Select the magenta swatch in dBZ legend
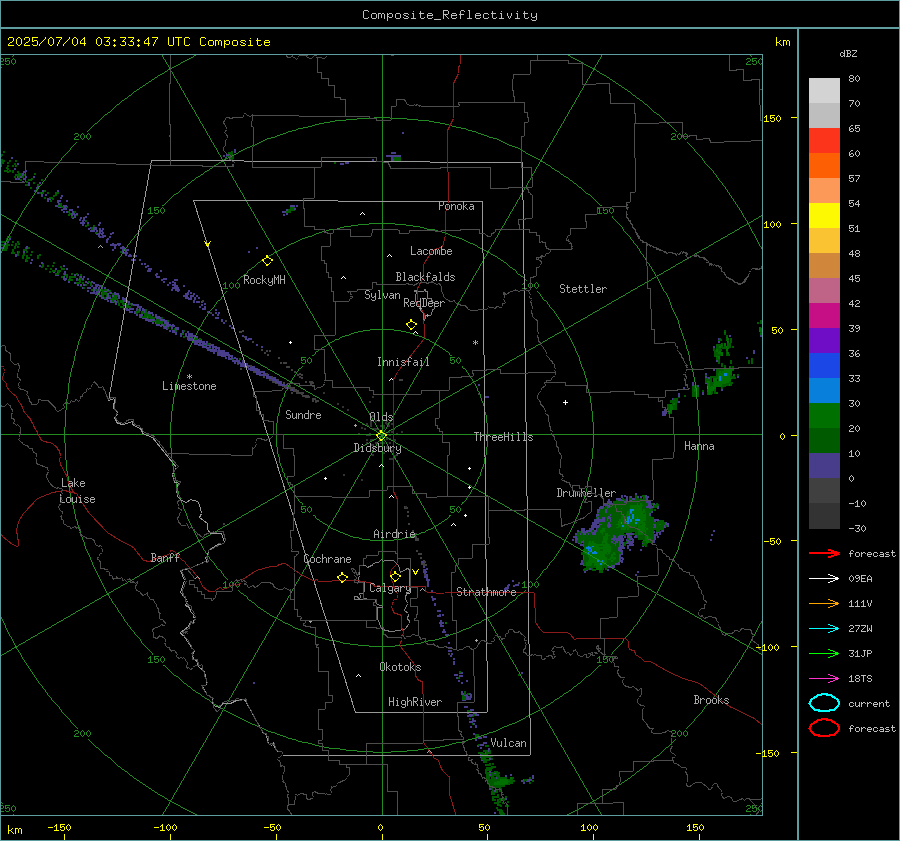 click(824, 315)
